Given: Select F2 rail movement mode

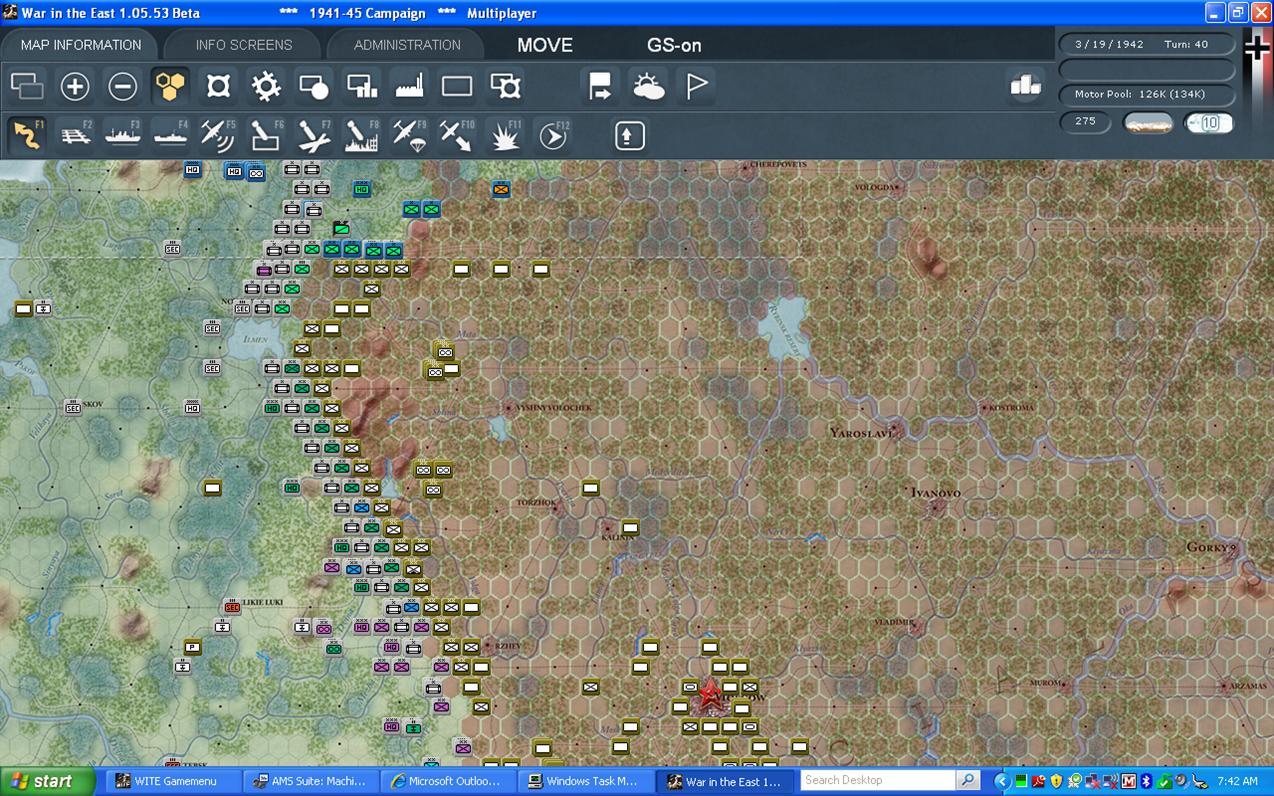Looking at the screenshot, I should (75, 135).
